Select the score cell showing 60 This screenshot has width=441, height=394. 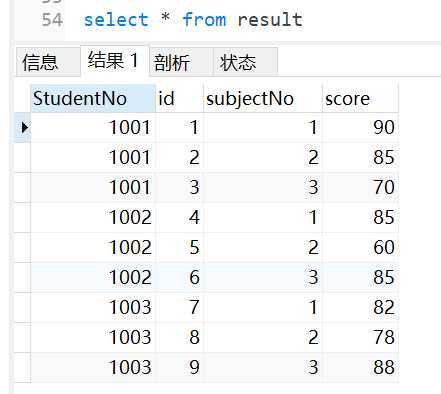[360, 247]
